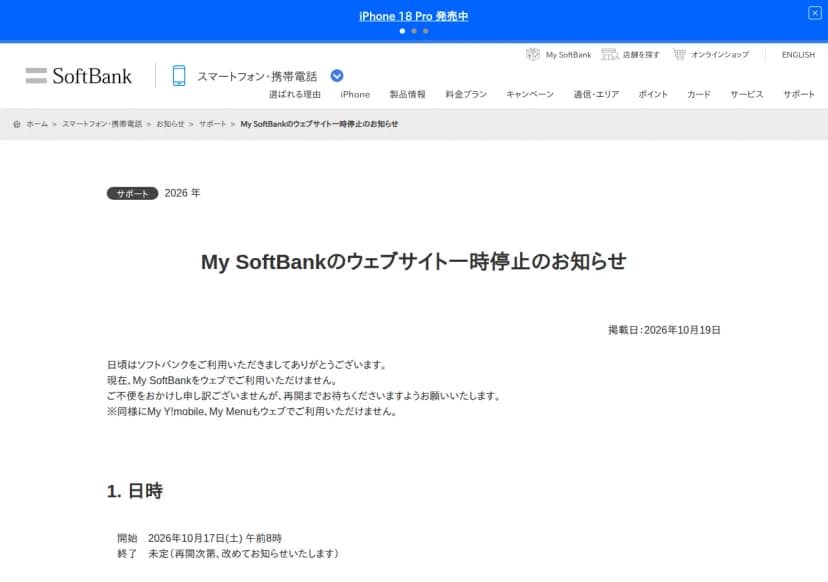Open サポート navigation menu item
828x582 pixels.
pos(798,95)
